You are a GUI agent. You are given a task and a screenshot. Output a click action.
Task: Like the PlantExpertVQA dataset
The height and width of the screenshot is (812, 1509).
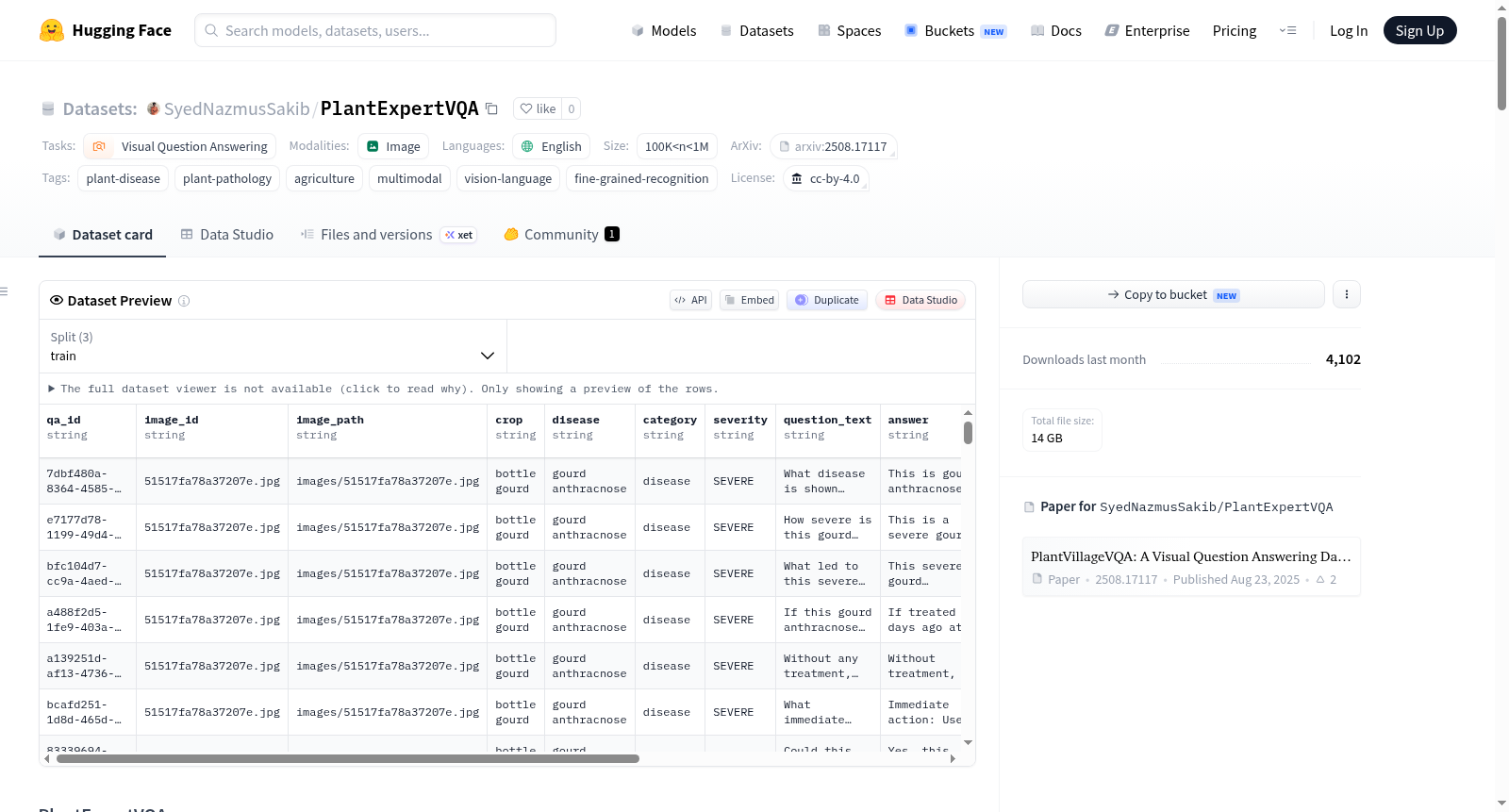tap(538, 108)
